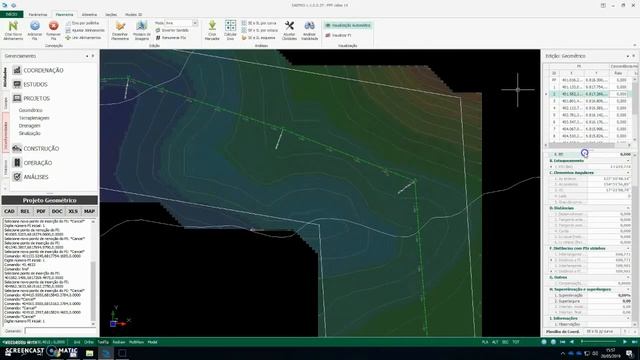
Task: Click the Adicionar PIs icon
Action: point(35,27)
